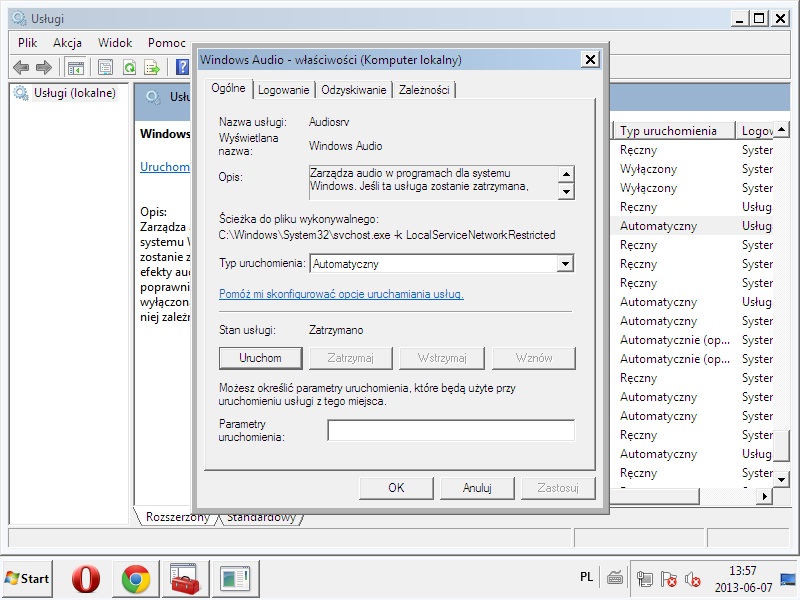
Task: Click the service status text Zatrzymano
Action: click(x=336, y=330)
